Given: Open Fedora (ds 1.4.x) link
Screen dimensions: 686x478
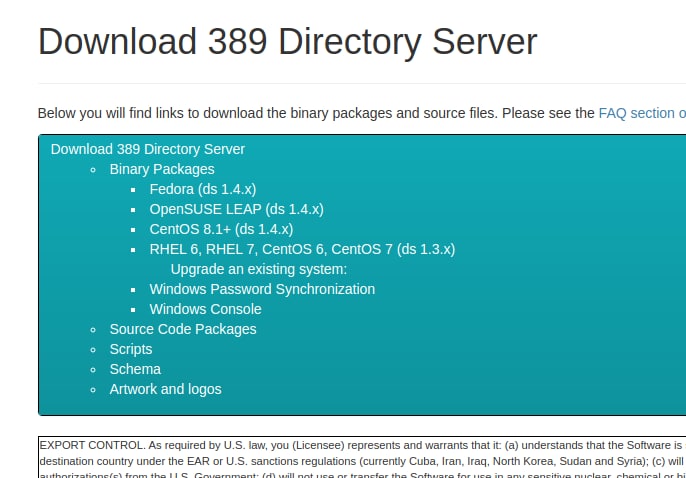Looking at the screenshot, I should click(203, 189).
